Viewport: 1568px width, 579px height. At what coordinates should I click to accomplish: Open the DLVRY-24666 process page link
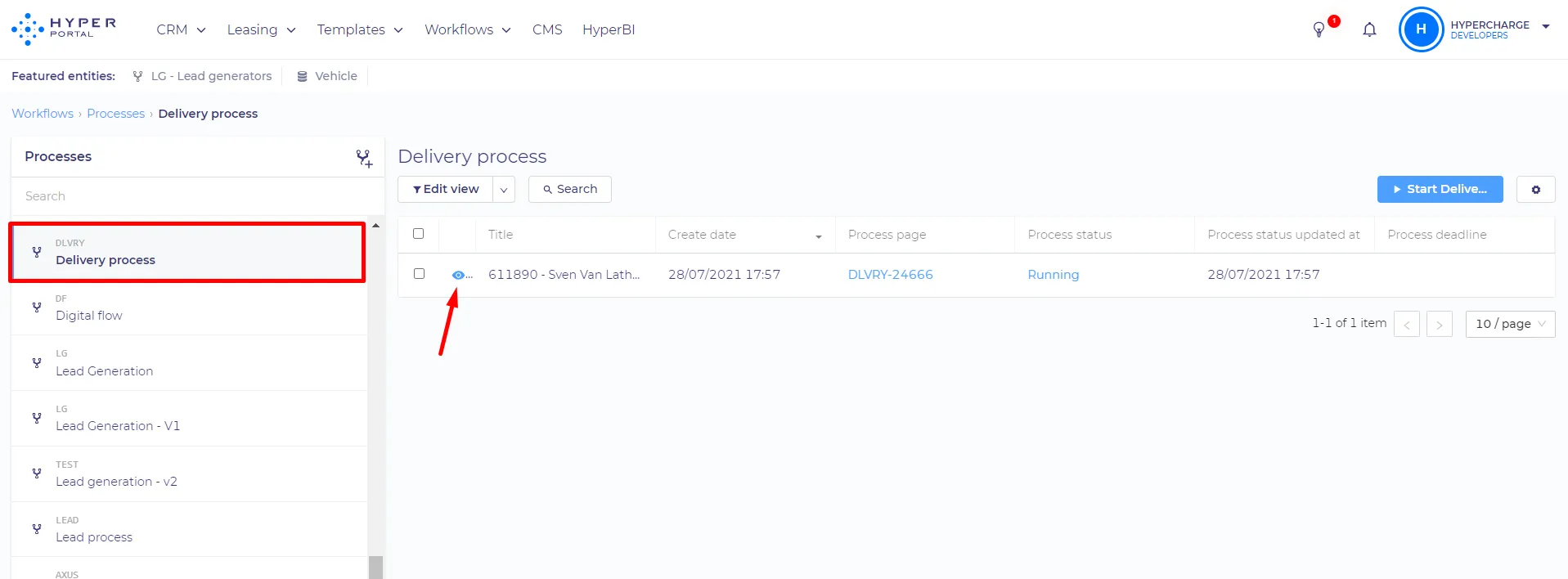(x=890, y=275)
